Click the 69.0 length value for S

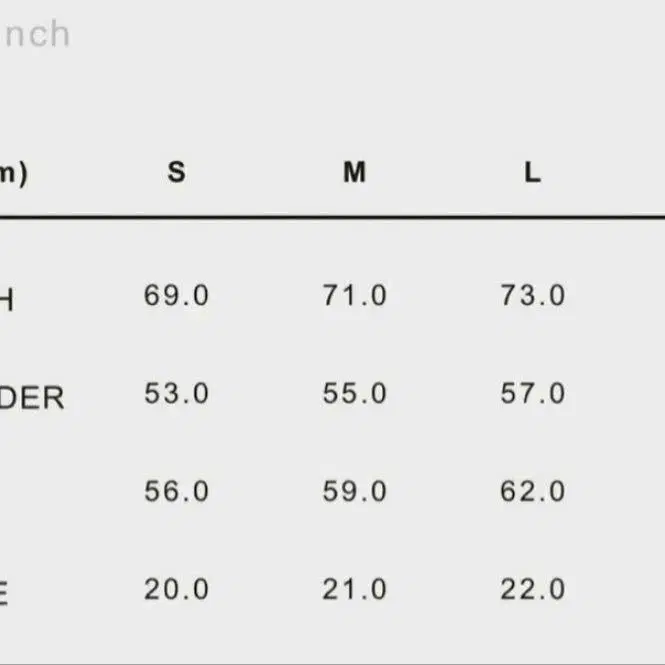176,295
